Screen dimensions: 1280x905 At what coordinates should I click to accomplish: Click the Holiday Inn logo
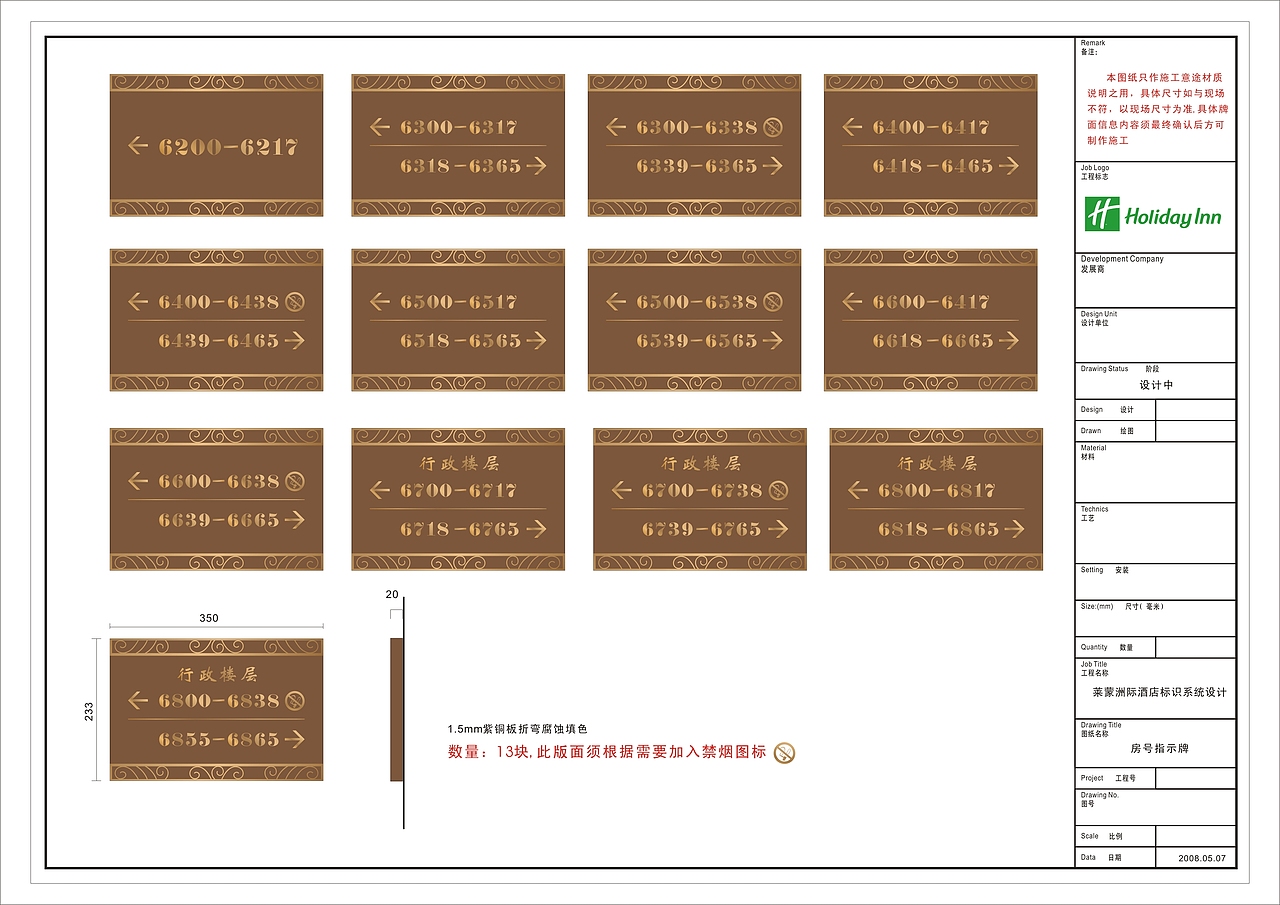point(1153,215)
